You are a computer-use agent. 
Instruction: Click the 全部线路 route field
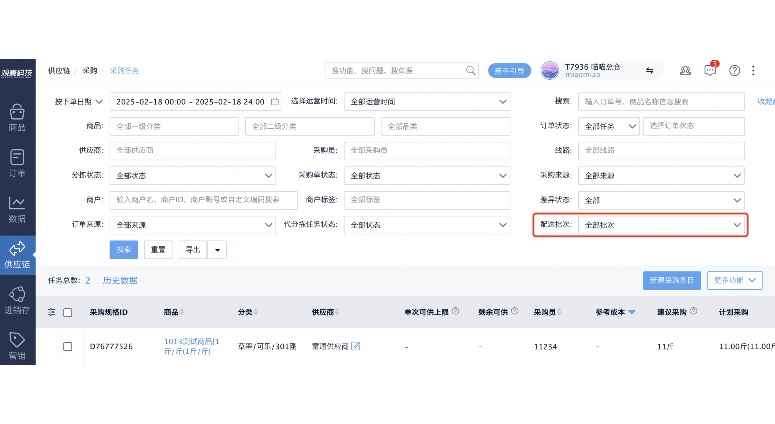pos(661,151)
